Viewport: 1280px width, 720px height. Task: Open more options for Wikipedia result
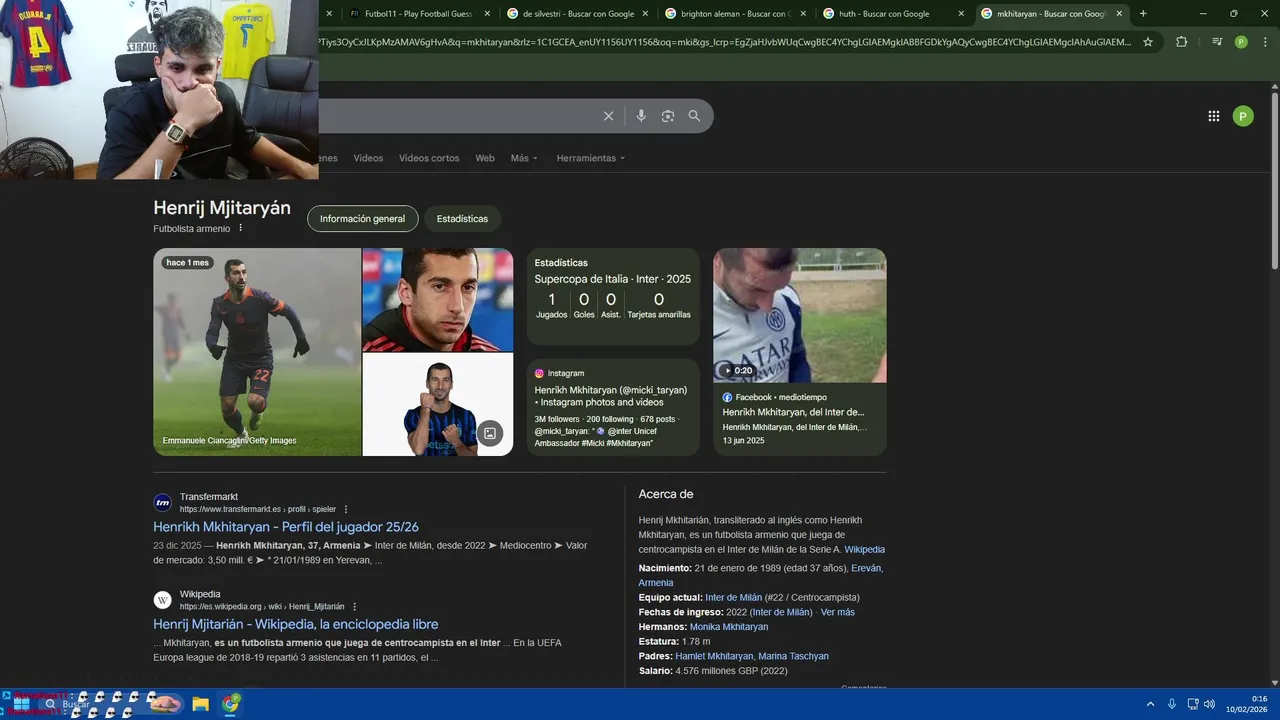coord(354,606)
